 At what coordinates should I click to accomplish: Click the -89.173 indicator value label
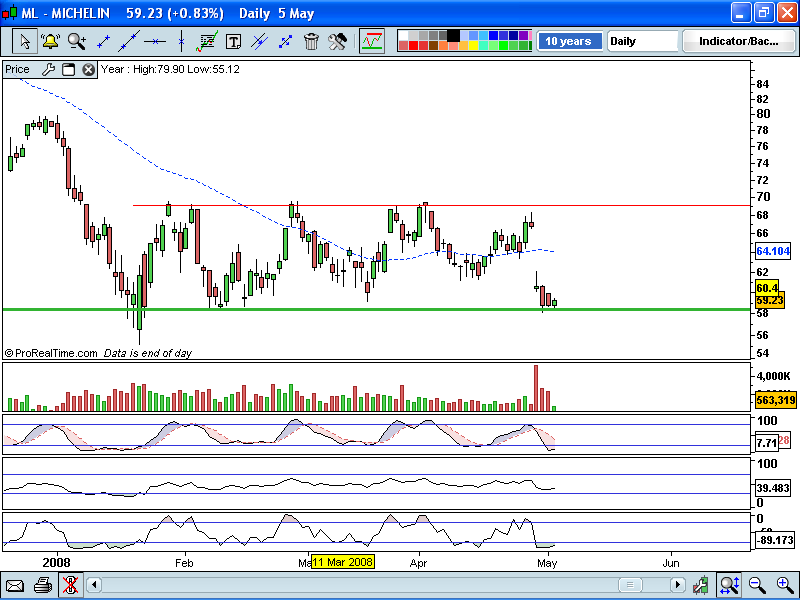coord(774,540)
